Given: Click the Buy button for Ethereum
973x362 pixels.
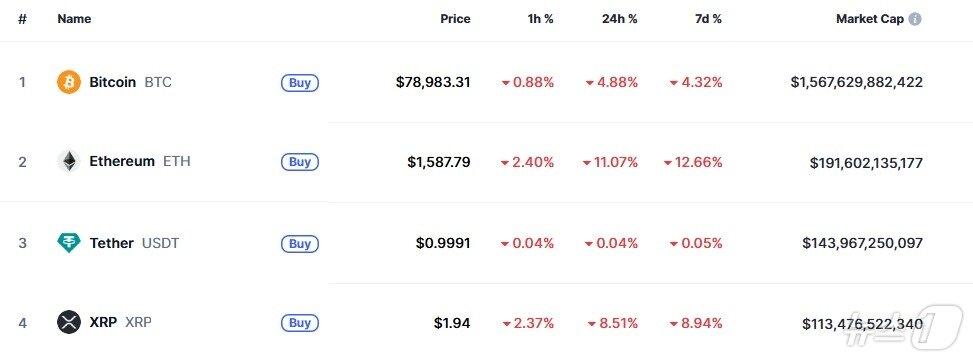Looking at the screenshot, I should (300, 162).
